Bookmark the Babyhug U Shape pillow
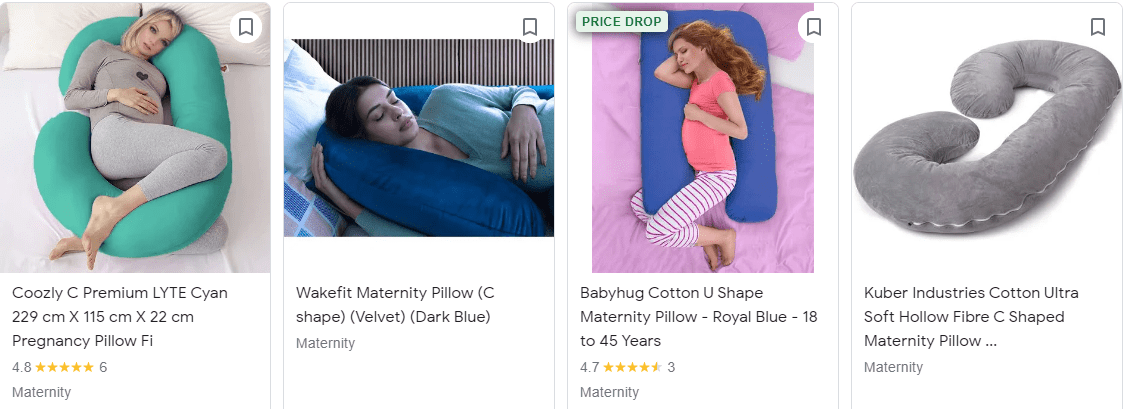 pos(814,27)
